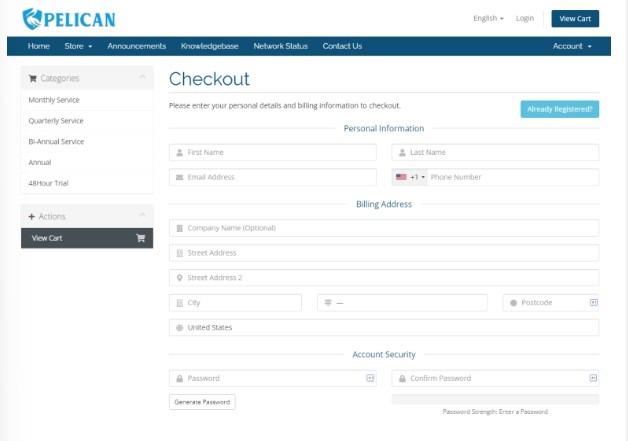
Task: Click the top View Cart button
Action: pos(575,19)
